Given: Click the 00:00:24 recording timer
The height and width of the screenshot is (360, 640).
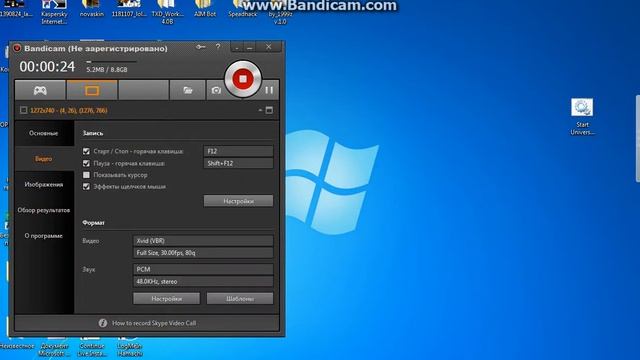Looking at the screenshot, I should [47, 67].
